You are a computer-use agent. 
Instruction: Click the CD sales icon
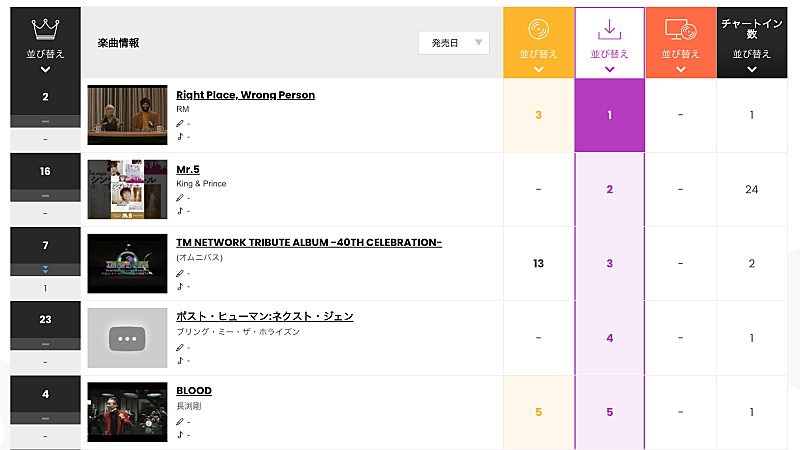click(x=538, y=29)
